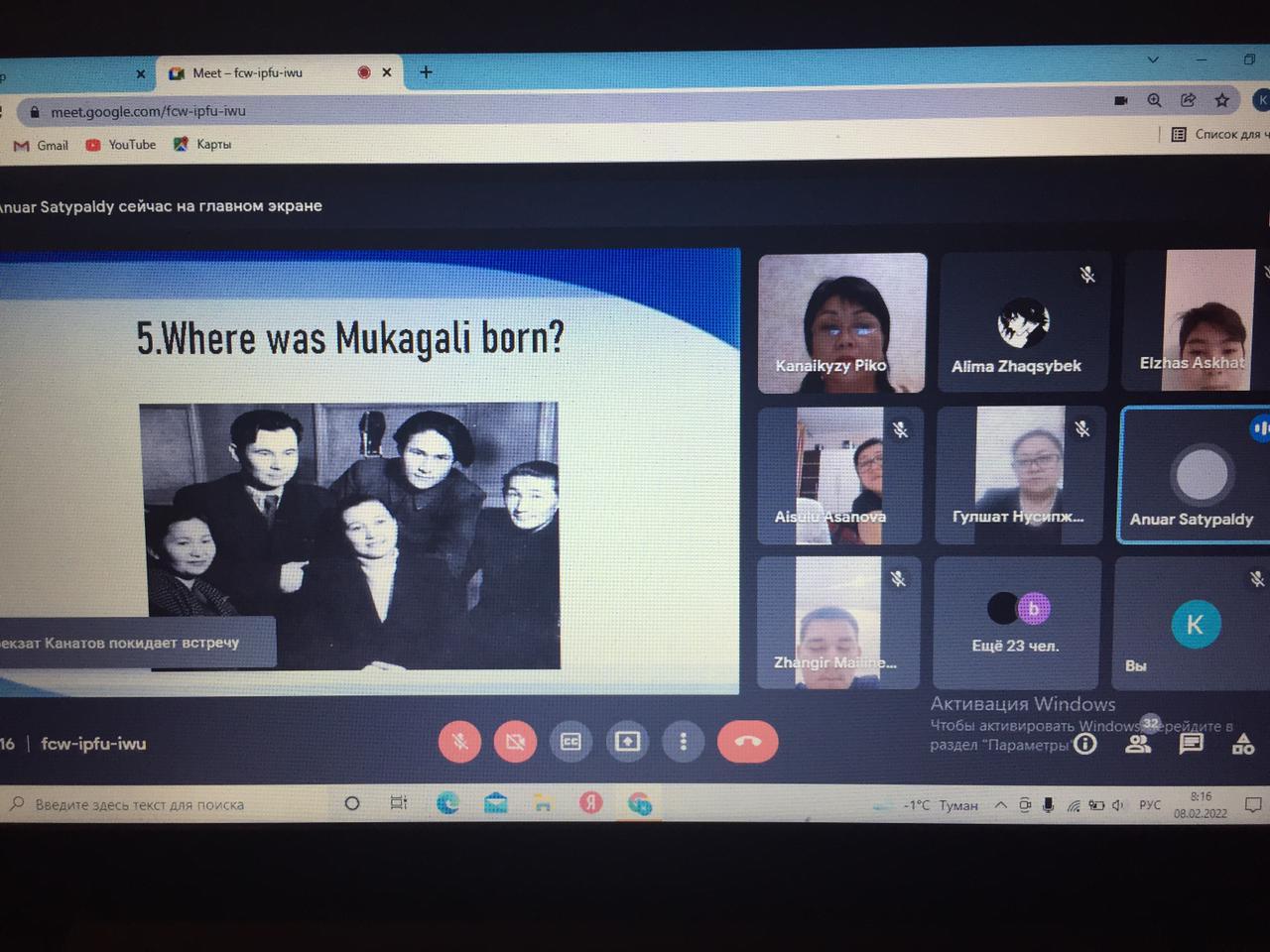Open the Meet activities icon

pos(1242,745)
